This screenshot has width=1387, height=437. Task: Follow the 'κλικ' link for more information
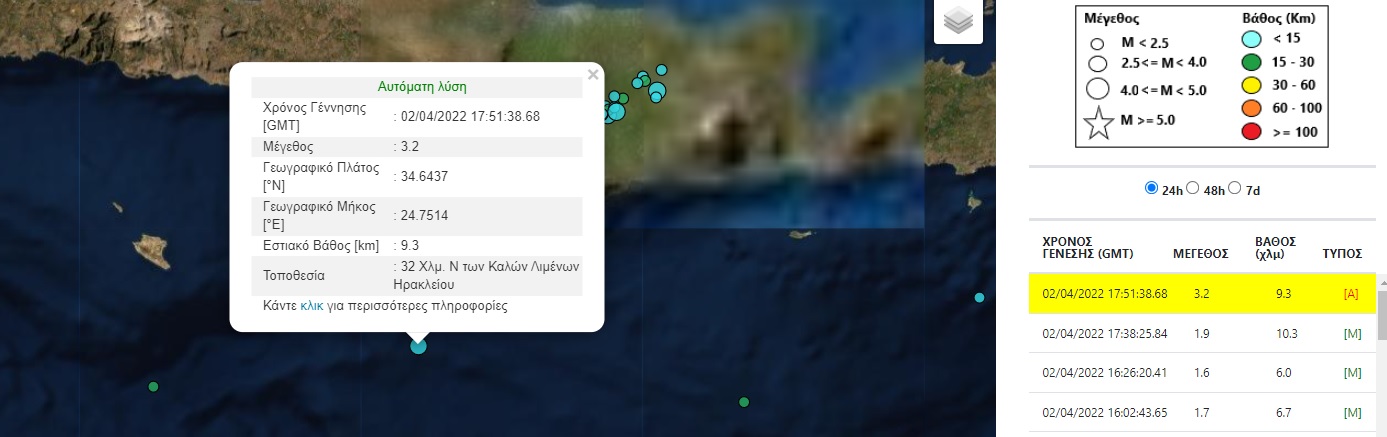tap(312, 306)
